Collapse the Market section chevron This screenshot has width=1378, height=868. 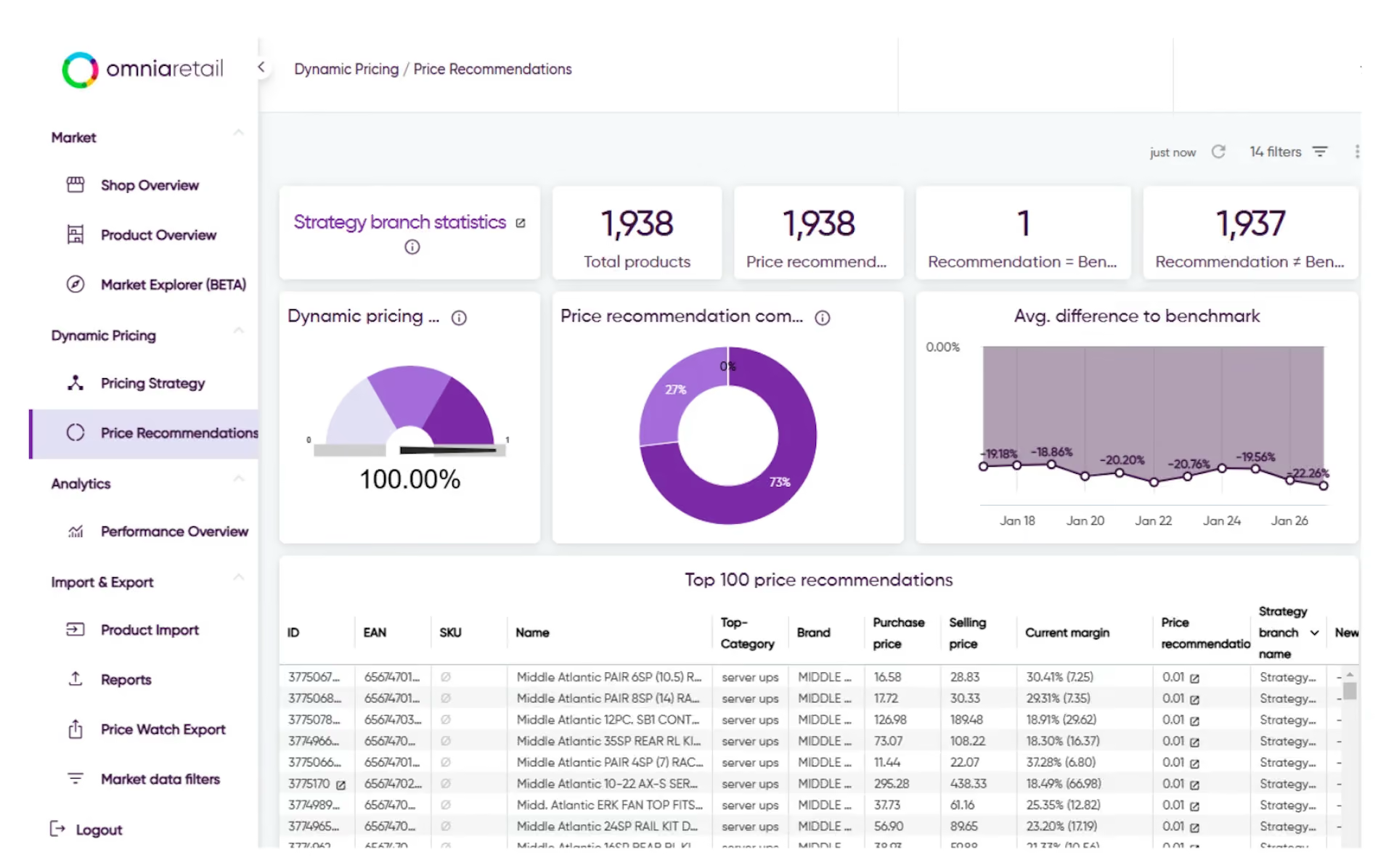[x=238, y=133]
